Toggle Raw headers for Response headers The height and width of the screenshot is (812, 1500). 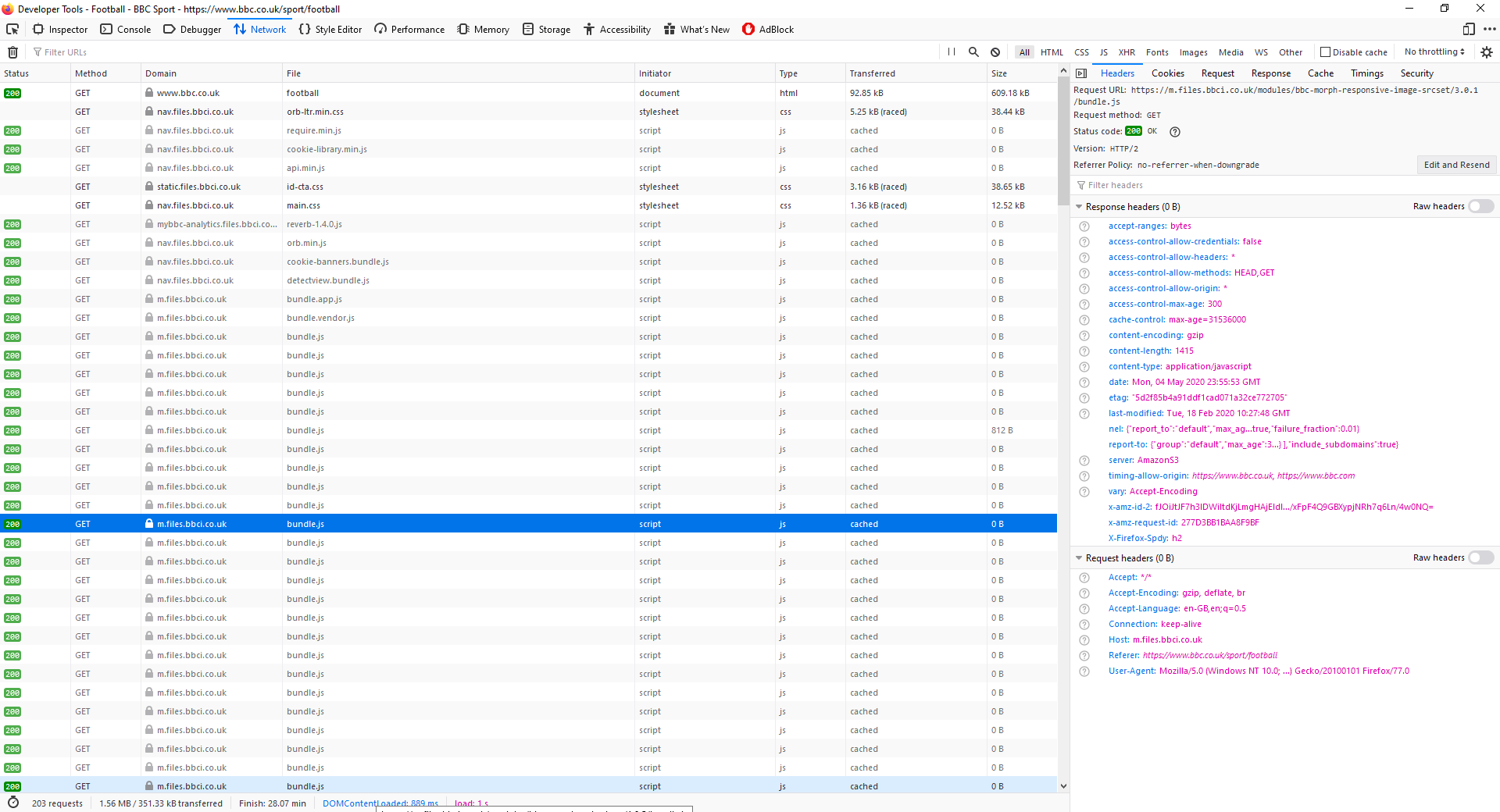(x=1480, y=207)
